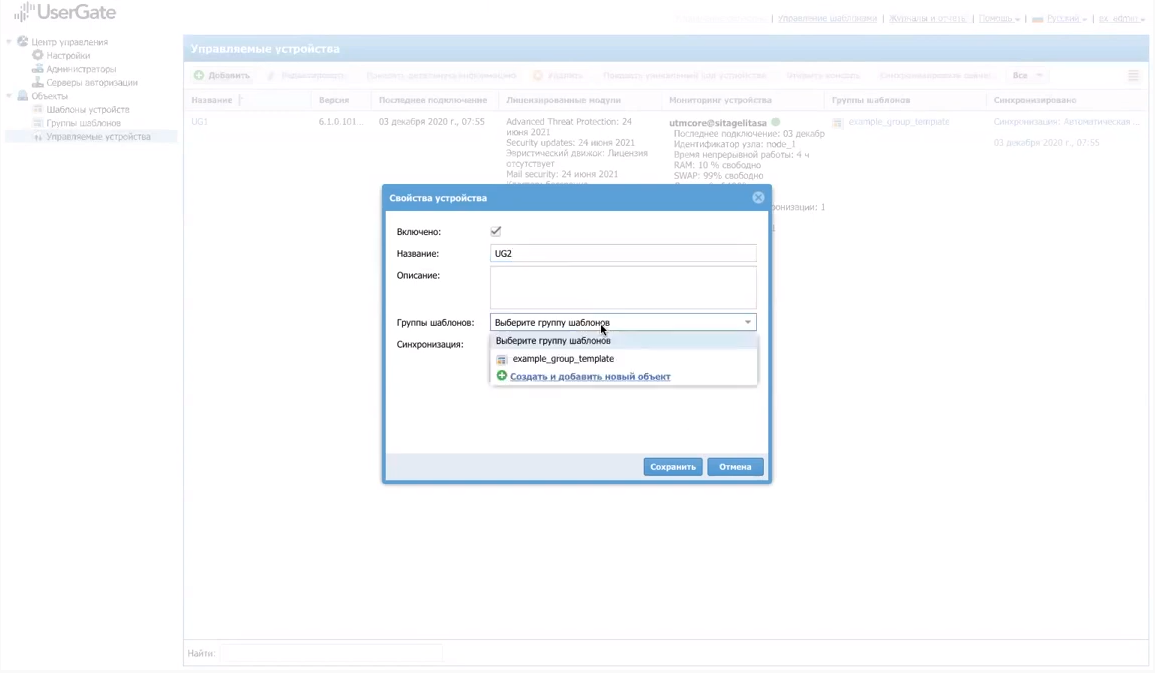
Task: Expand the Русский language dropdown
Action: (1059, 18)
